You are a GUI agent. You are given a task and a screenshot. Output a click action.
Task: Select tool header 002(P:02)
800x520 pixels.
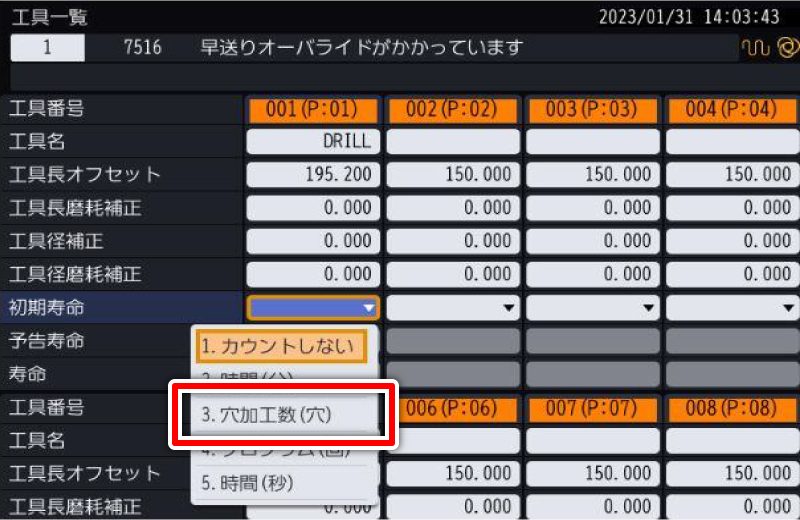tap(453, 109)
